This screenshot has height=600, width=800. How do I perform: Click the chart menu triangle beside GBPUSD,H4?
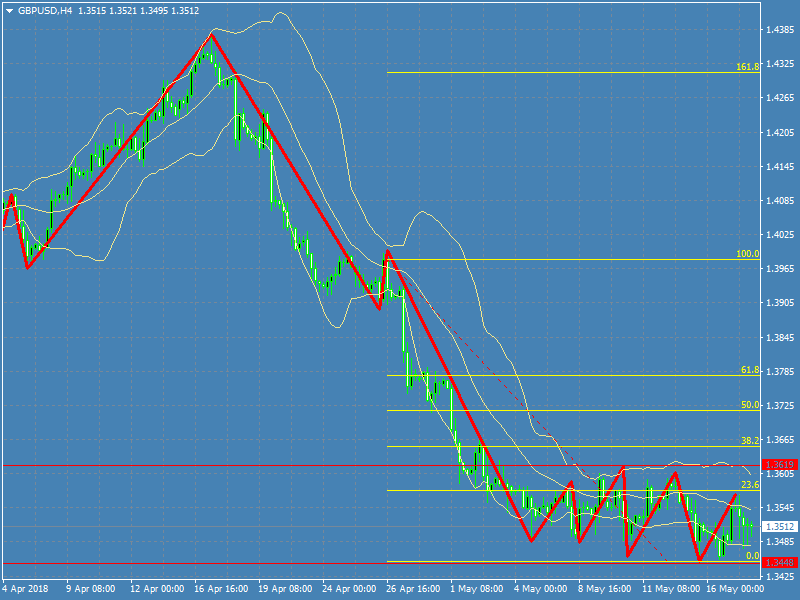click(9, 11)
